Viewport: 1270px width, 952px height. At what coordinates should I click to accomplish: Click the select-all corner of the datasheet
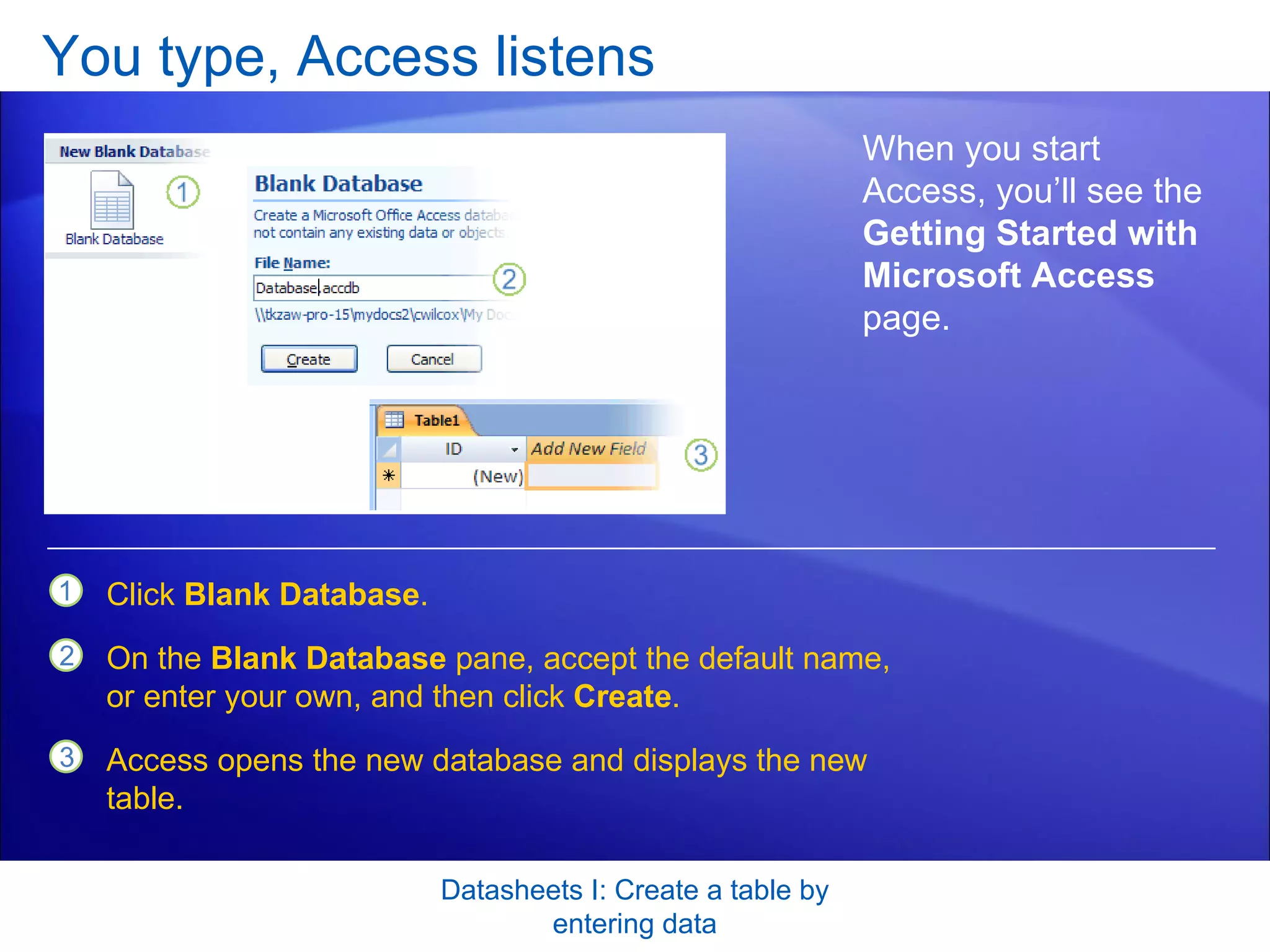coord(389,449)
